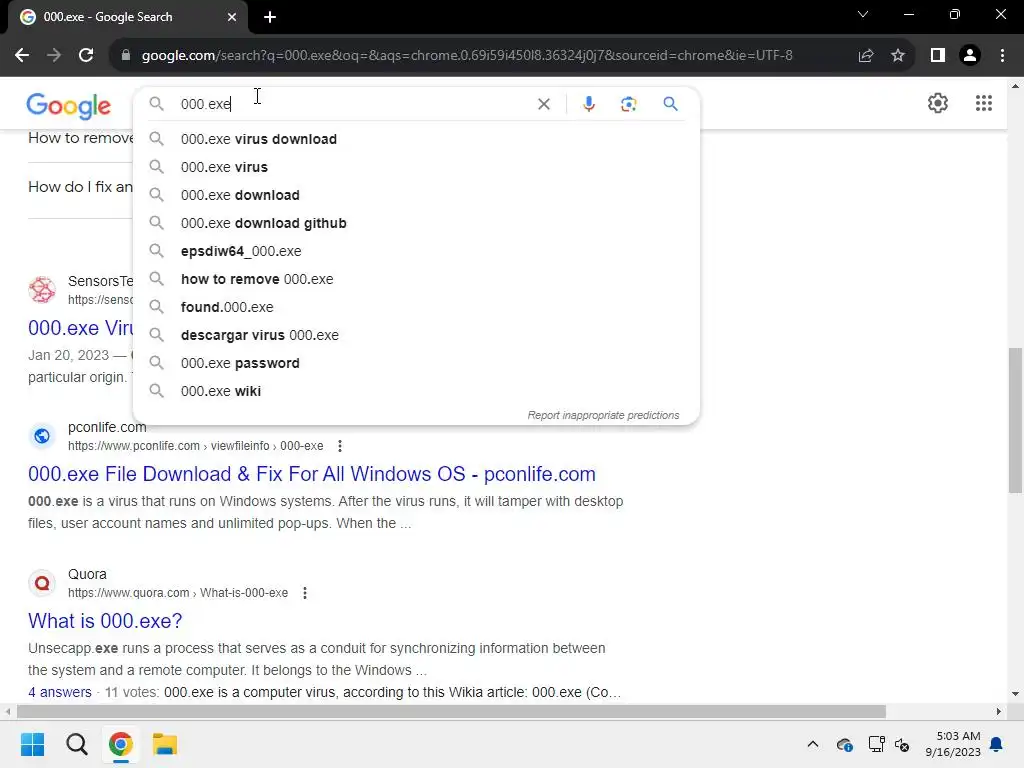
Task: Click the pconlife.com breadcrumb URL
Action: point(195,446)
